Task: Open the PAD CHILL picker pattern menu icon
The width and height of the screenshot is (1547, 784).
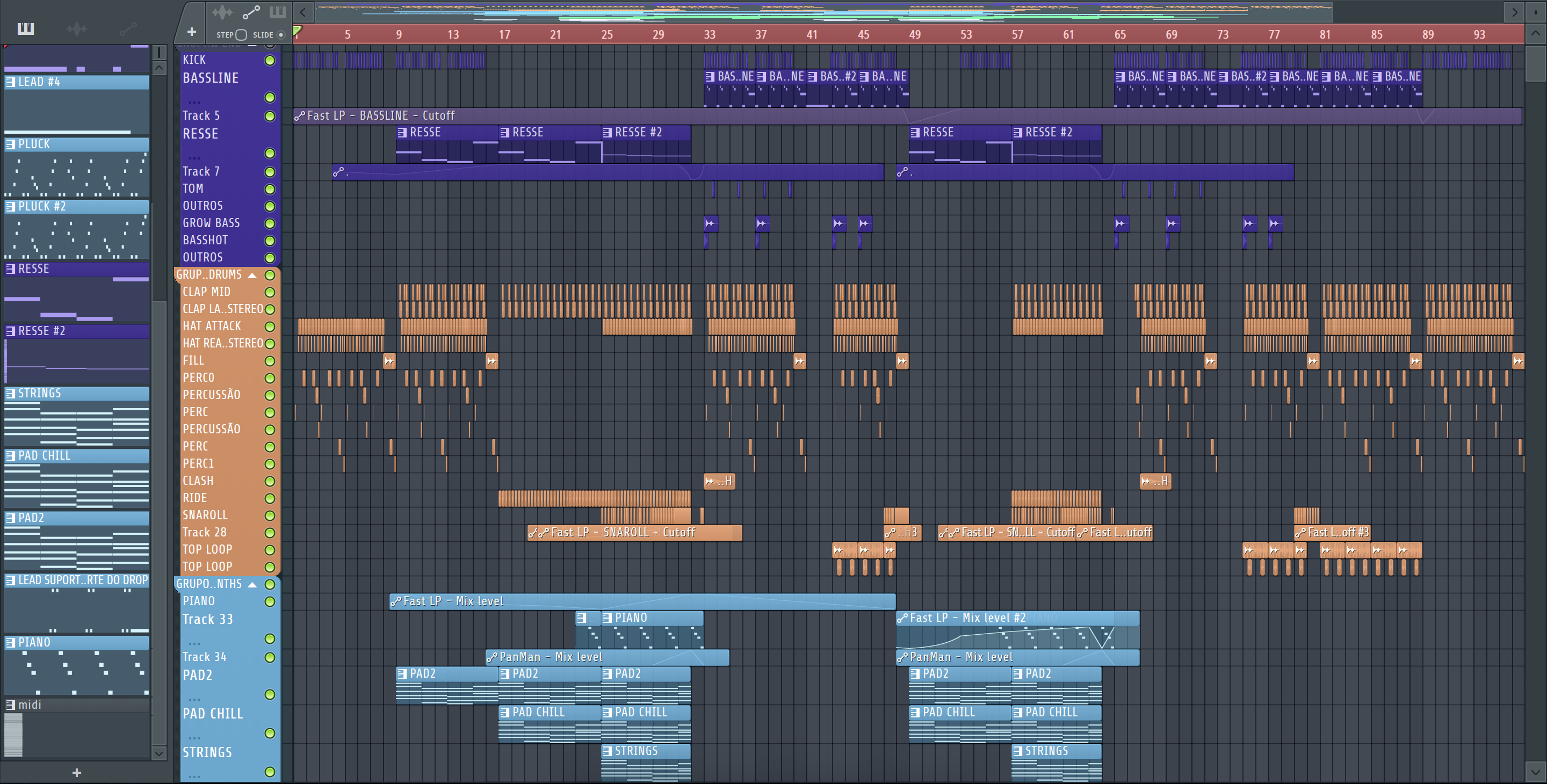Action: (10, 456)
